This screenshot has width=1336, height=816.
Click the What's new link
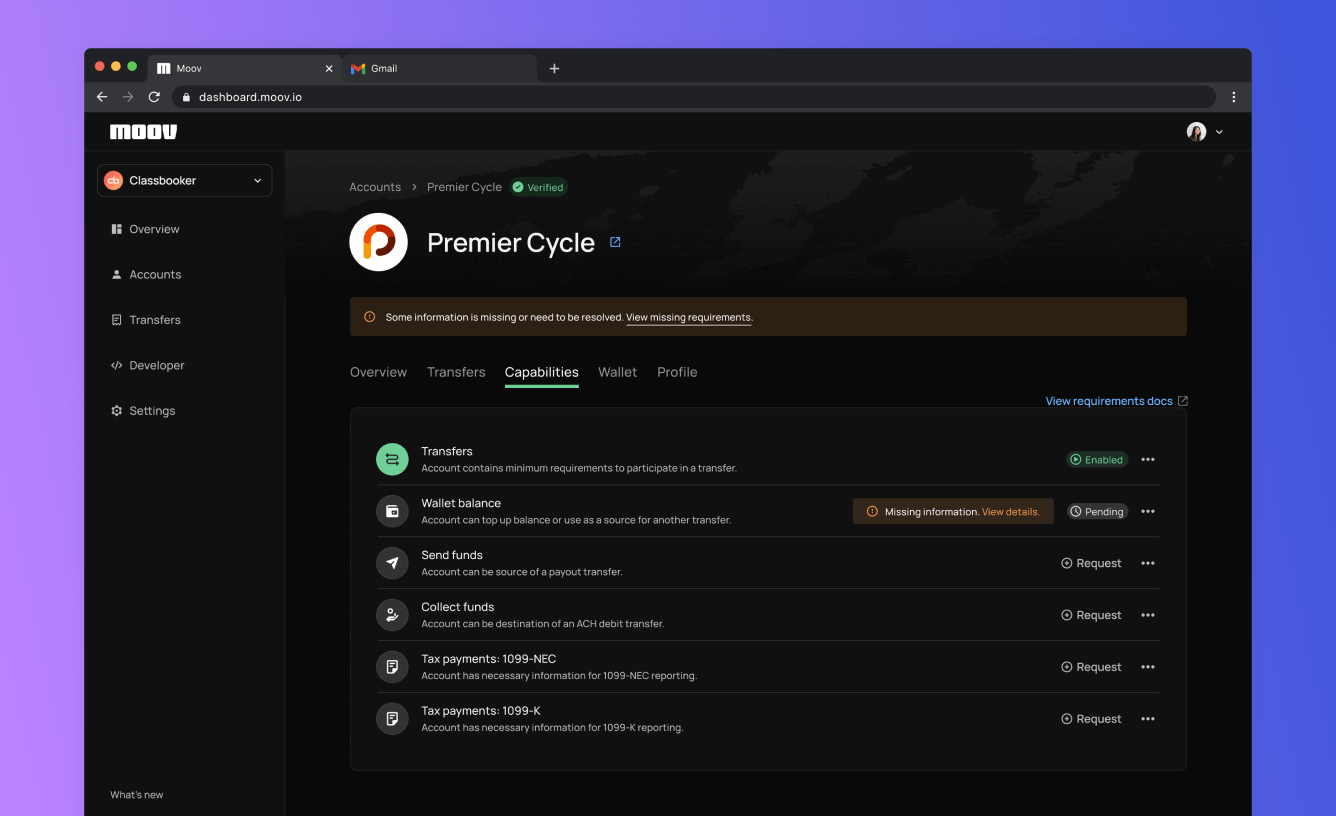click(137, 795)
